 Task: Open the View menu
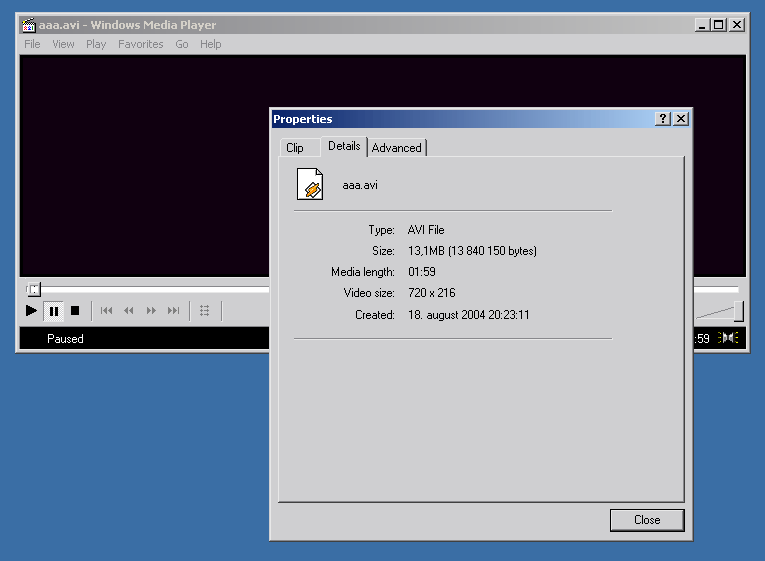click(63, 44)
